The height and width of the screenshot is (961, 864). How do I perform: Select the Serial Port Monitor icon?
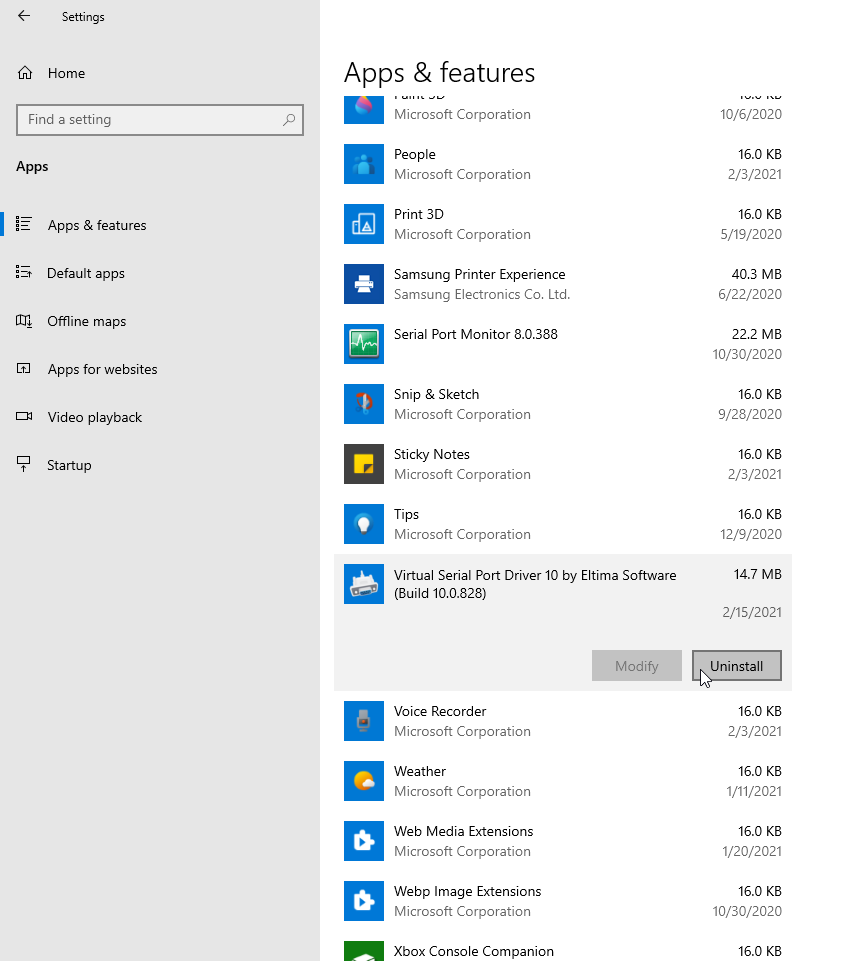(364, 344)
